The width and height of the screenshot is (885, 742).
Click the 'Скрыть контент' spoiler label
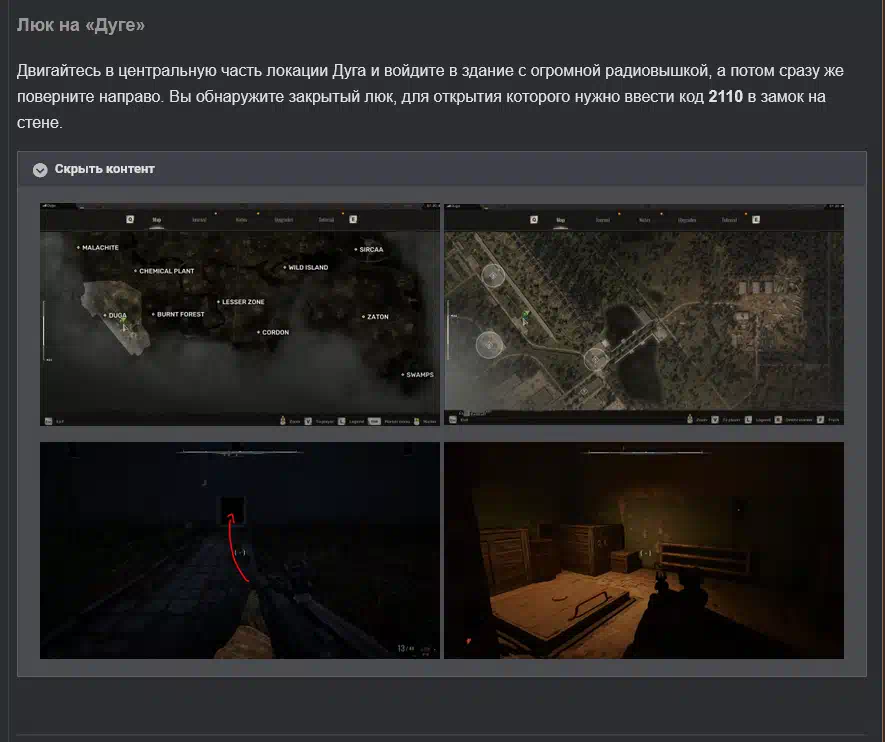pyautogui.click(x=104, y=170)
